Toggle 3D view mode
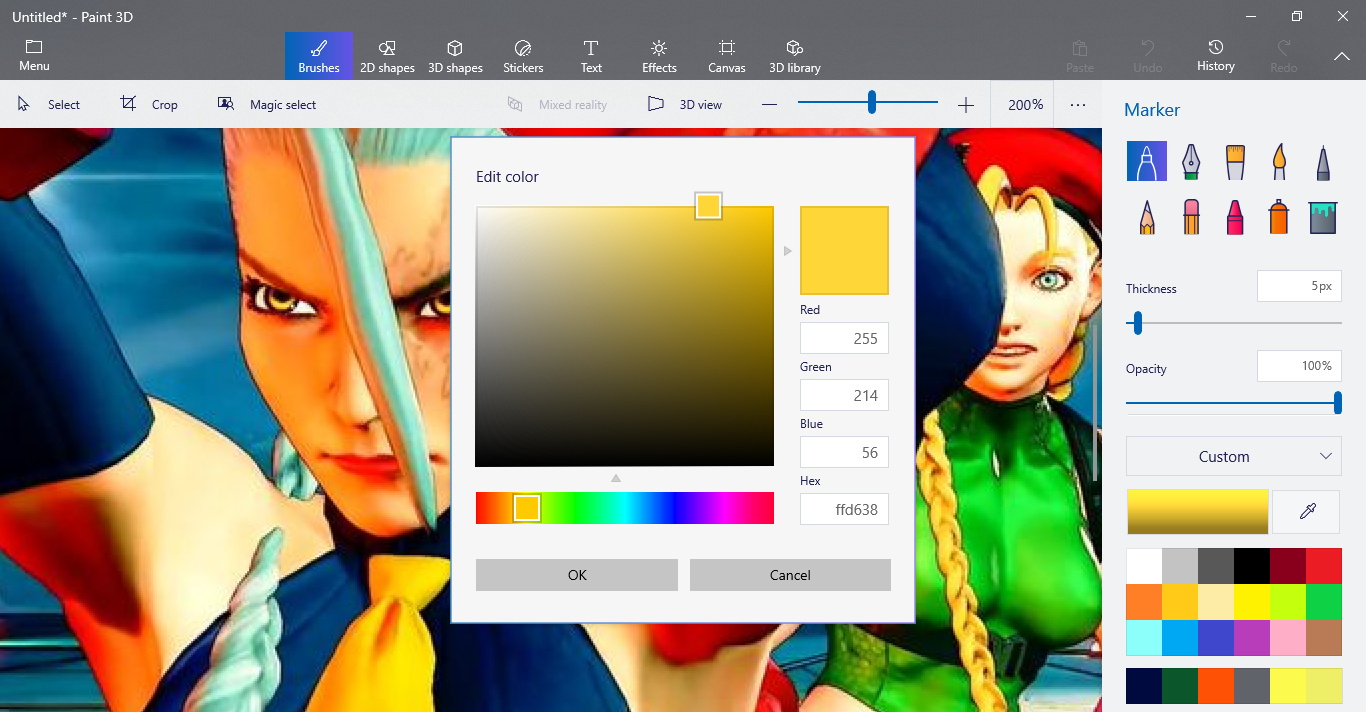This screenshot has width=1366, height=712. point(685,104)
